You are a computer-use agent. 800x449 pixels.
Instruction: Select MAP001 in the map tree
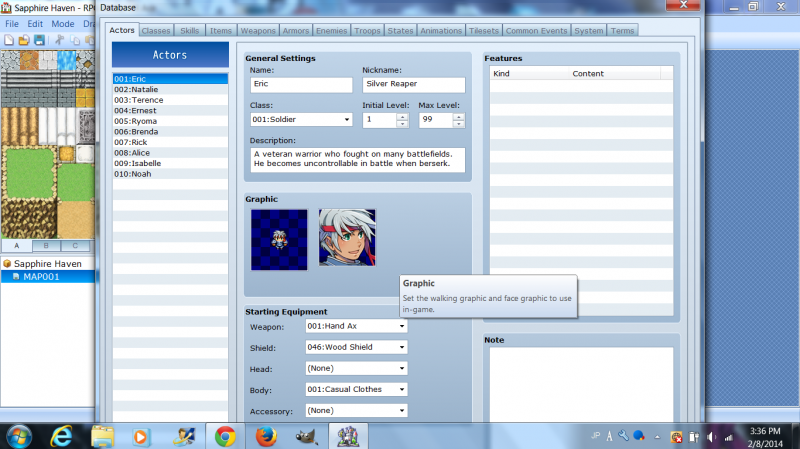tap(44, 276)
